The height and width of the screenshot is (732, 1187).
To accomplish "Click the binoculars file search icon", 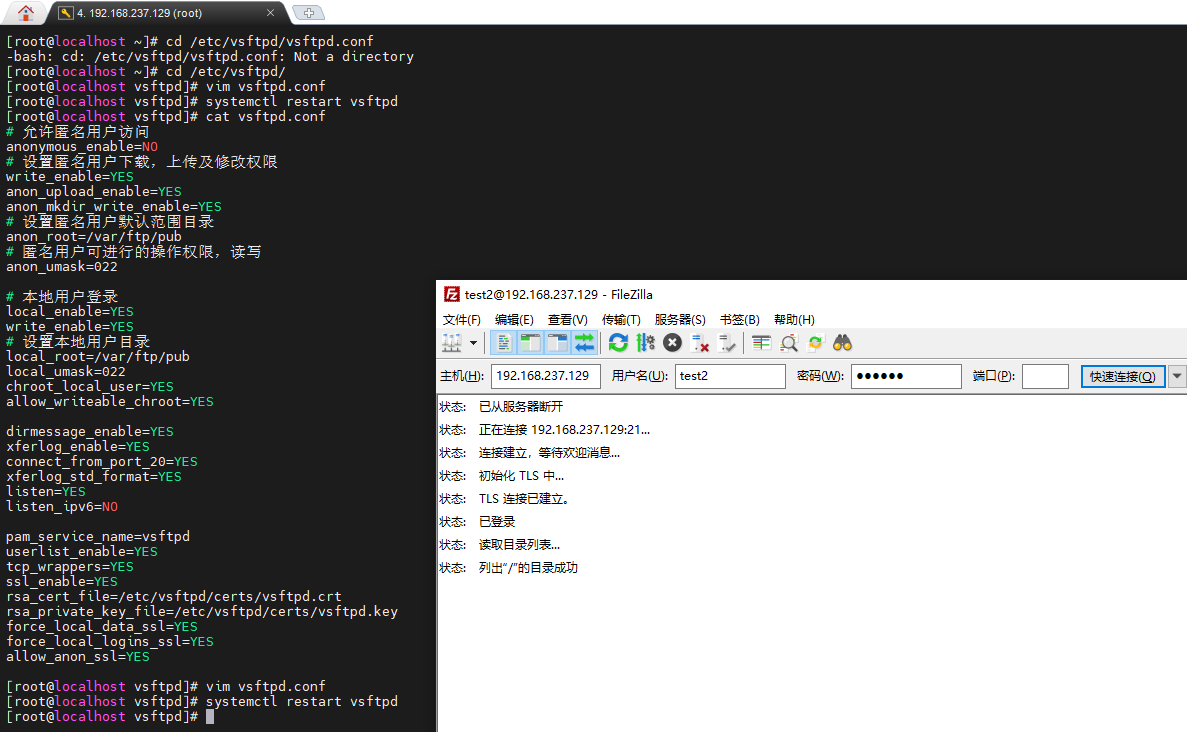I will pyautogui.click(x=842, y=343).
